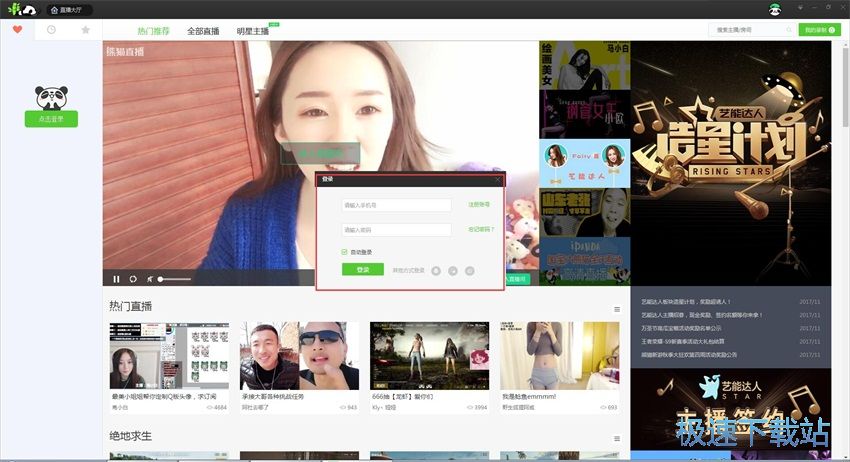Focus the password input field
The image size is (850, 462).
(396, 230)
